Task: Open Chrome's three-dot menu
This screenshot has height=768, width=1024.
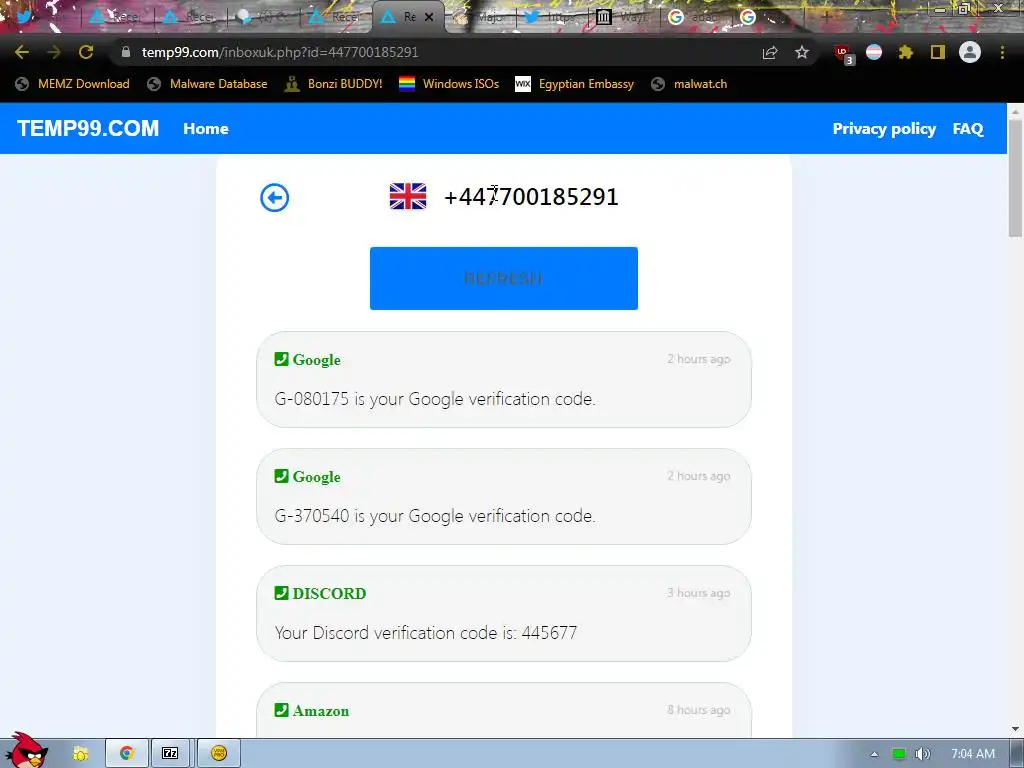Action: [x=1002, y=52]
